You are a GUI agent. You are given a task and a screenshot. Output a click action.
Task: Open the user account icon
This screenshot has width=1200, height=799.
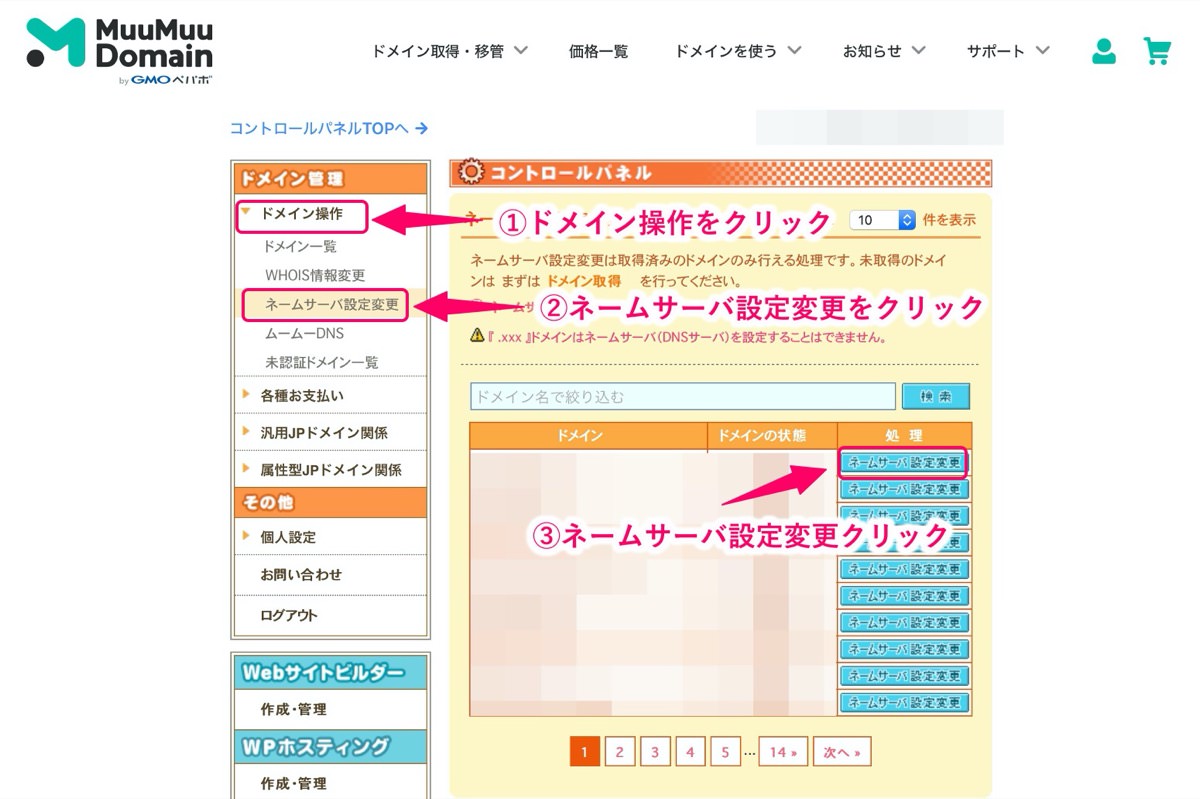point(1104,51)
